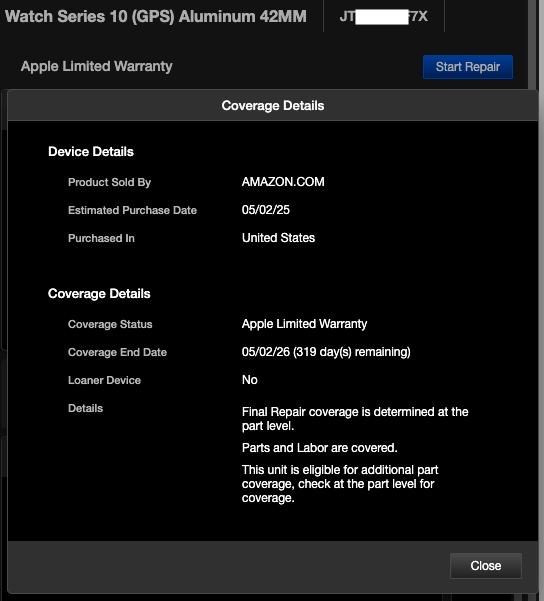Click the Apple Limited Warranty status value
544x601 pixels.
[304, 324]
